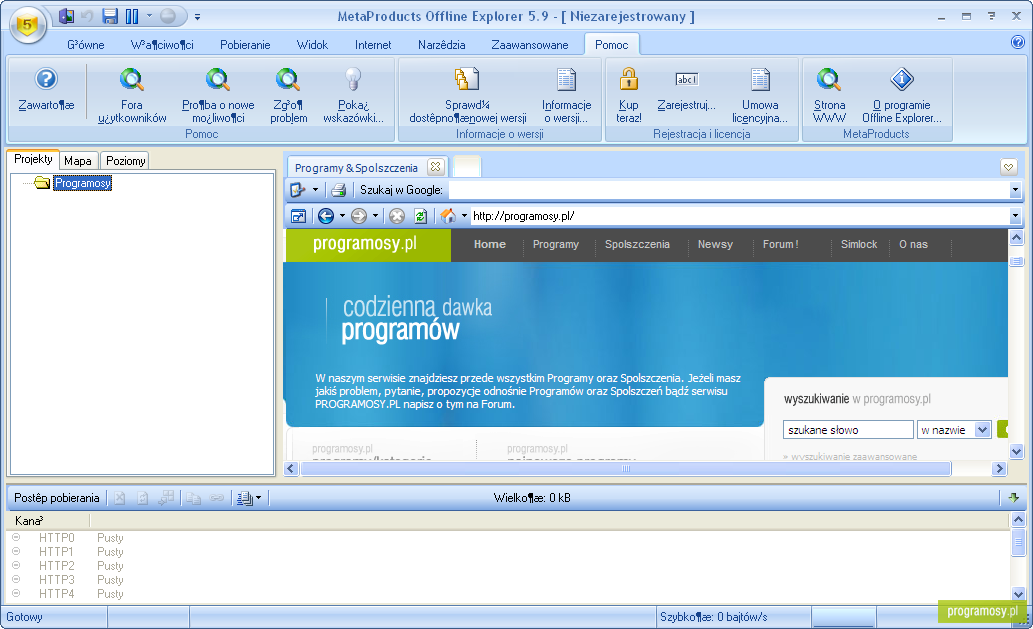Open the Zawartość help contents
Screen dimensions: 1033x629
[46, 90]
